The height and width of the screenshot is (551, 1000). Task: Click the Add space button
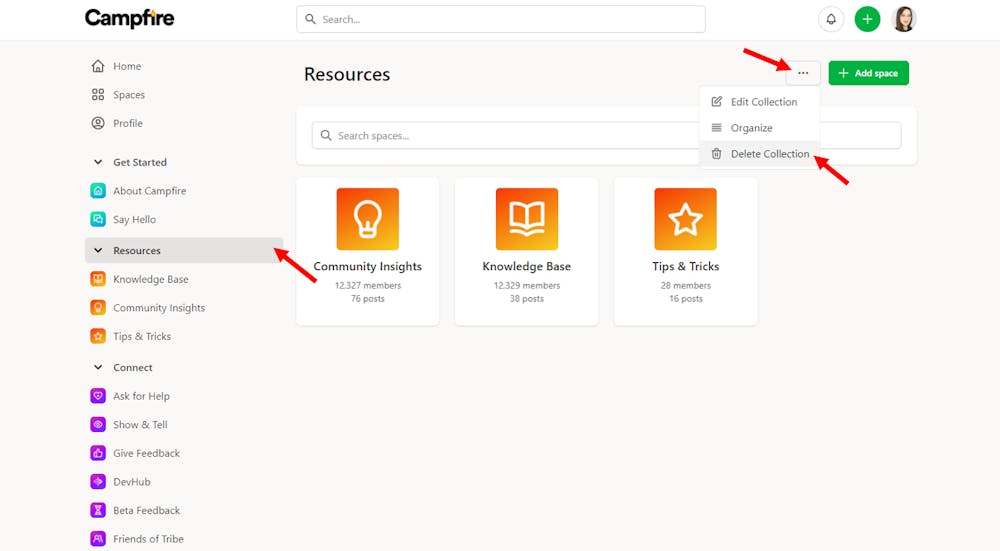tap(869, 73)
